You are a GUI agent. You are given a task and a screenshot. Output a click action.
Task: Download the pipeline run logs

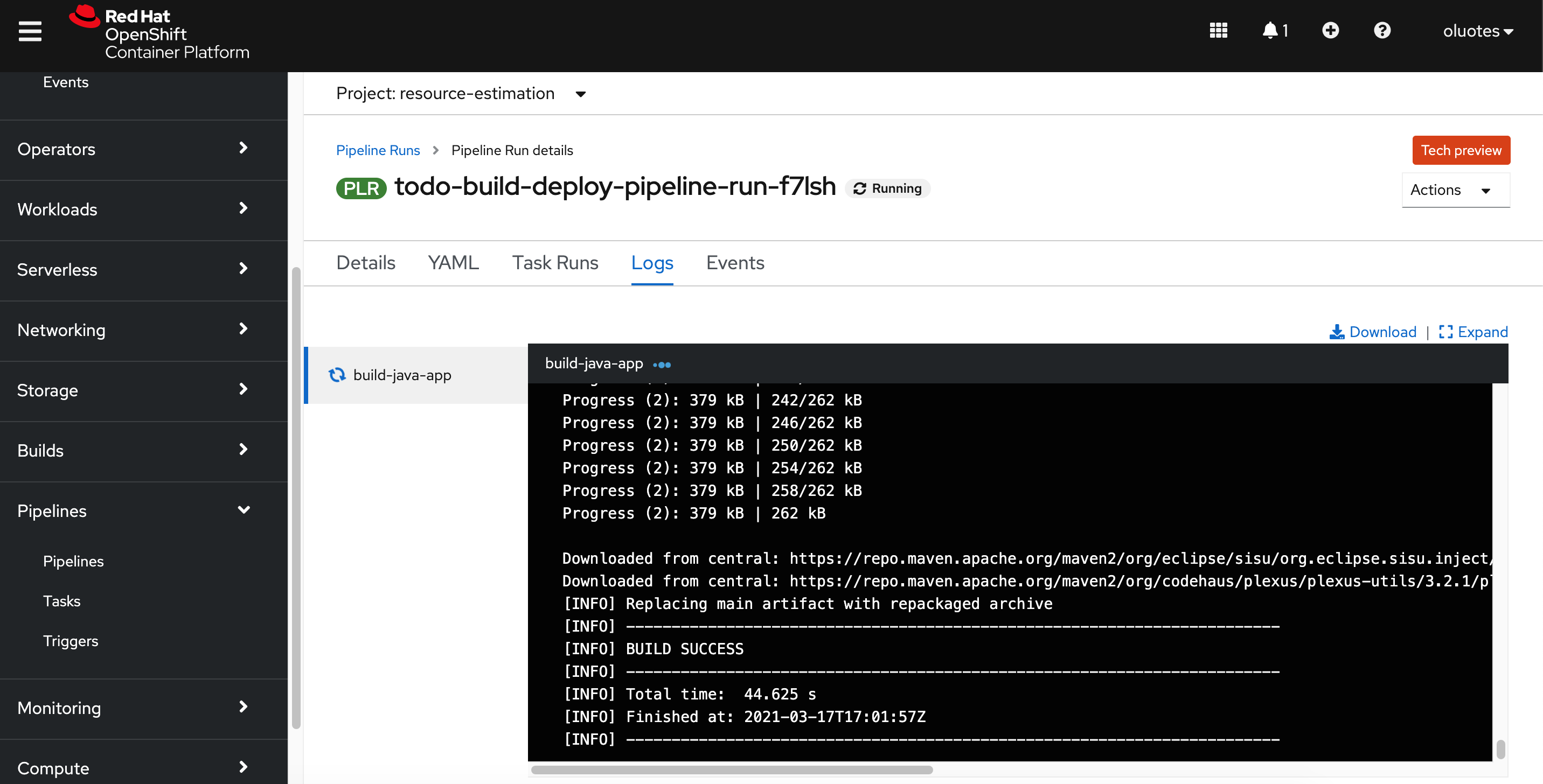click(x=1373, y=332)
